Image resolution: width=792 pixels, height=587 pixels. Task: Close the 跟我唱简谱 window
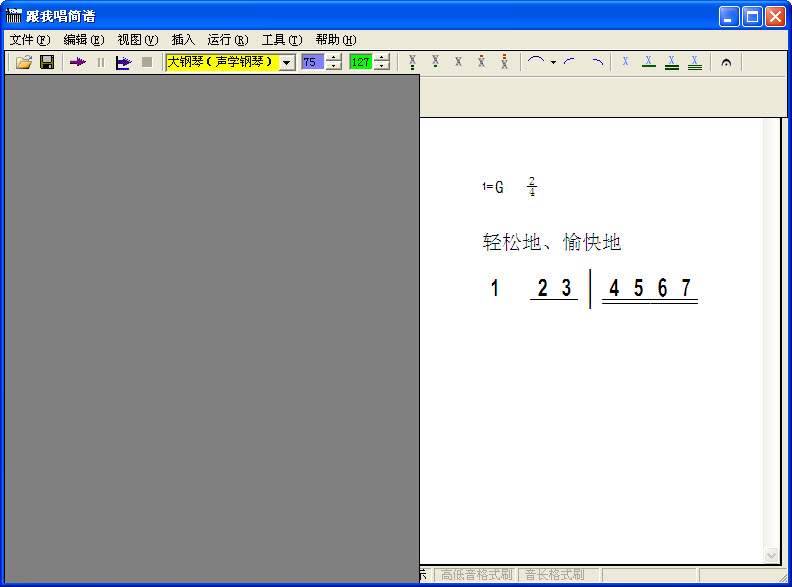tap(775, 17)
